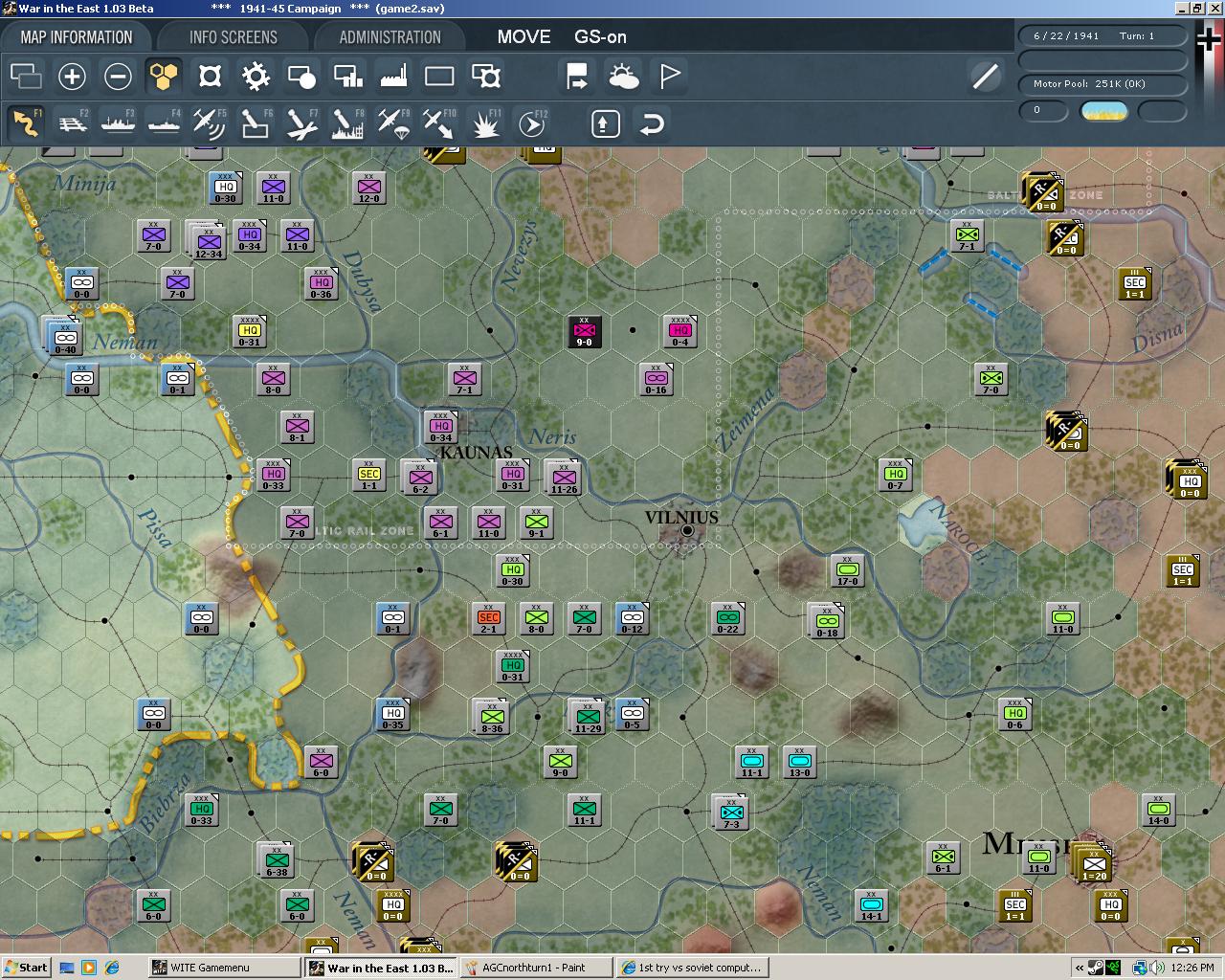Select the 12-34 stacked unit counter
1225x980 pixels.
point(207,240)
